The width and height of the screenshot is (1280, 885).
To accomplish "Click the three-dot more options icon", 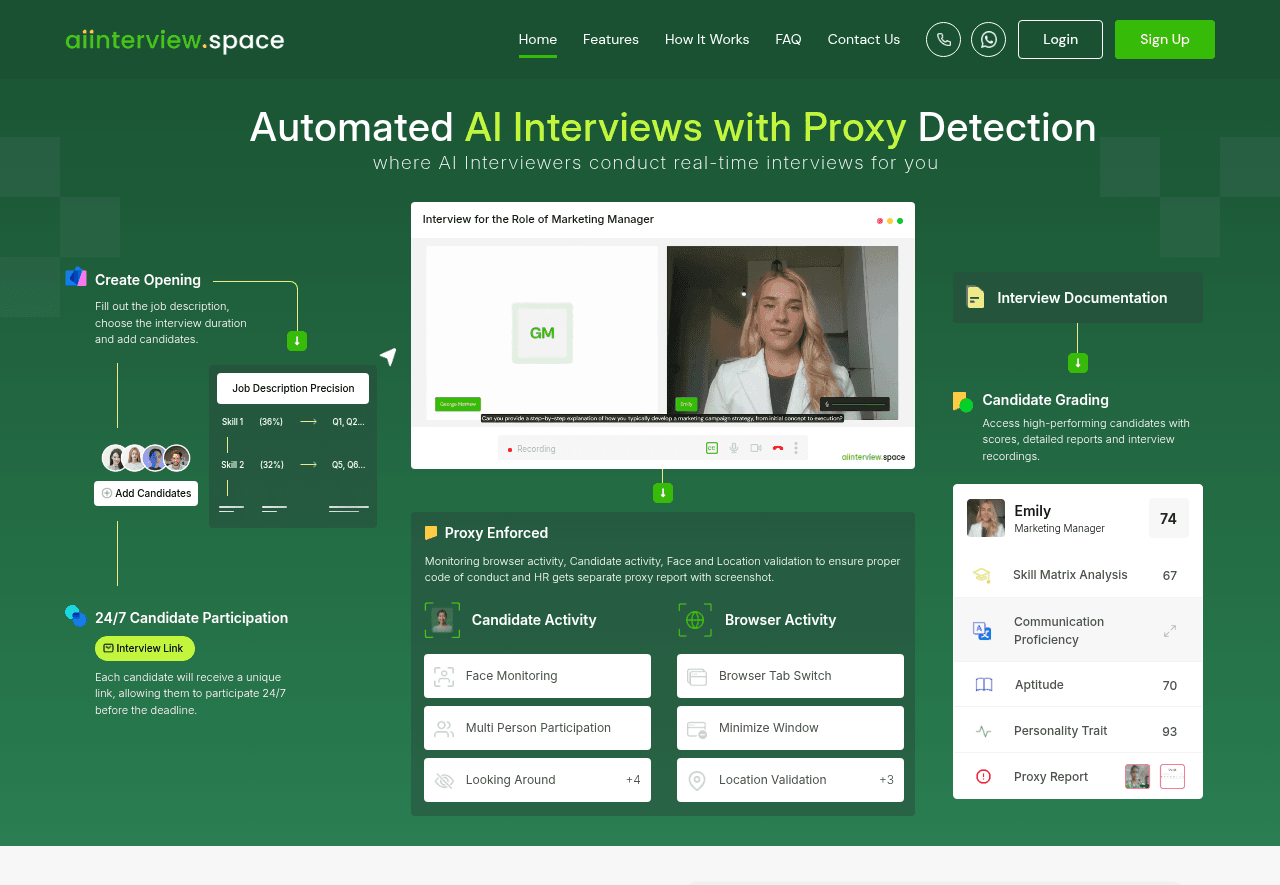I will pyautogui.click(x=796, y=448).
